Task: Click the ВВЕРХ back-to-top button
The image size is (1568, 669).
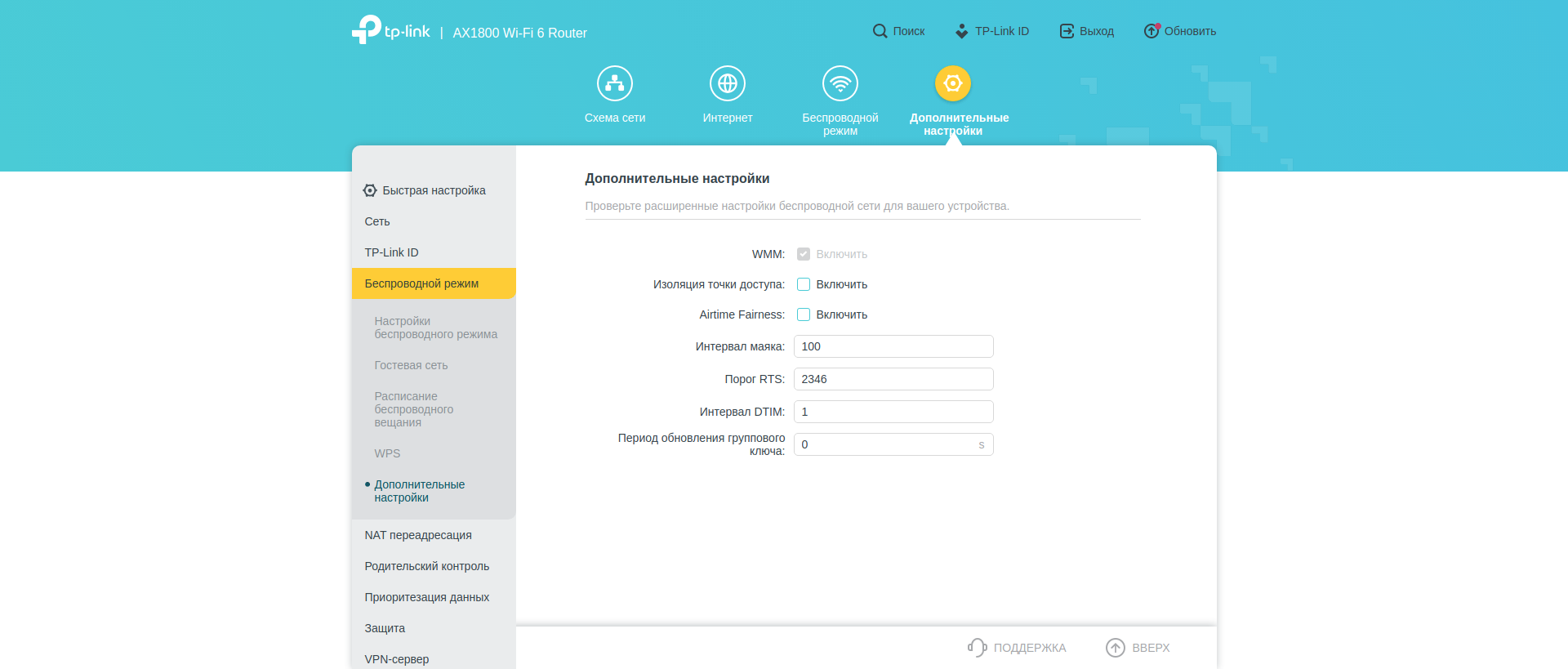Action: (1138, 648)
